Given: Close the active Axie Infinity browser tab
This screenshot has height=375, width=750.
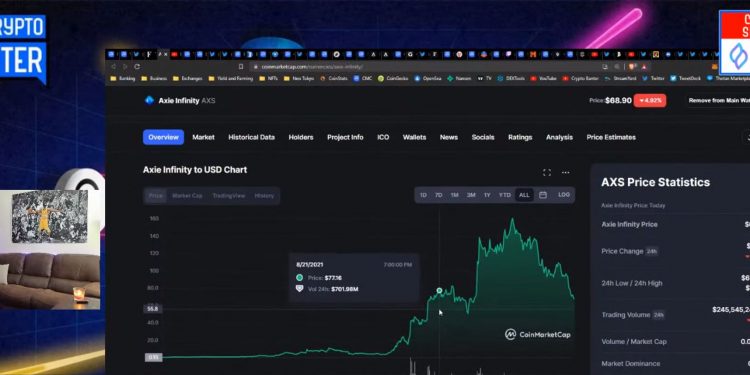Looking at the screenshot, I should (x=166, y=55).
